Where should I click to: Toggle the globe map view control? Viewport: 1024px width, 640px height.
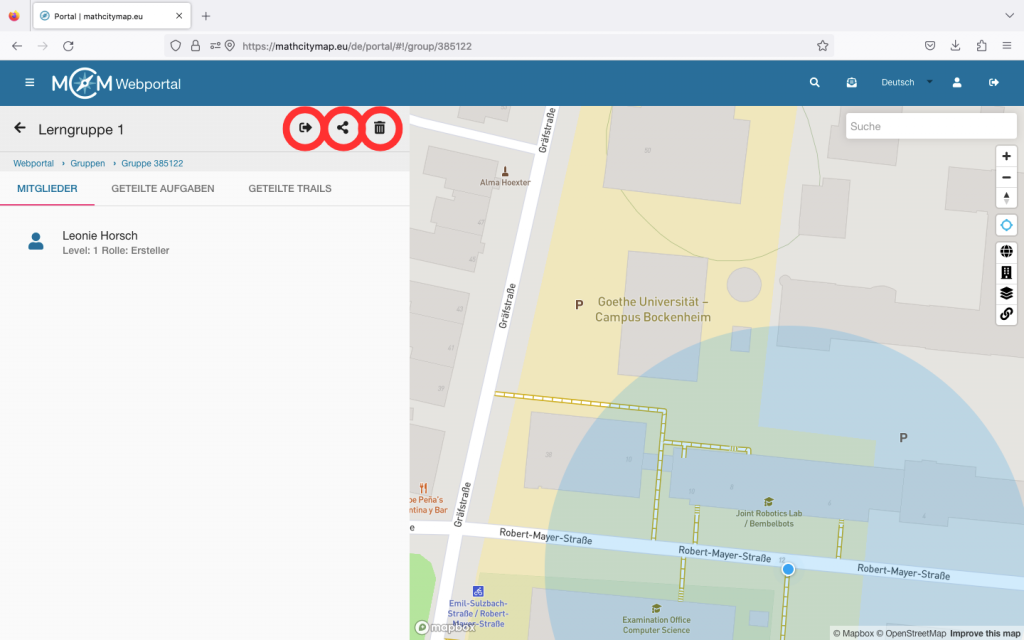(1006, 252)
